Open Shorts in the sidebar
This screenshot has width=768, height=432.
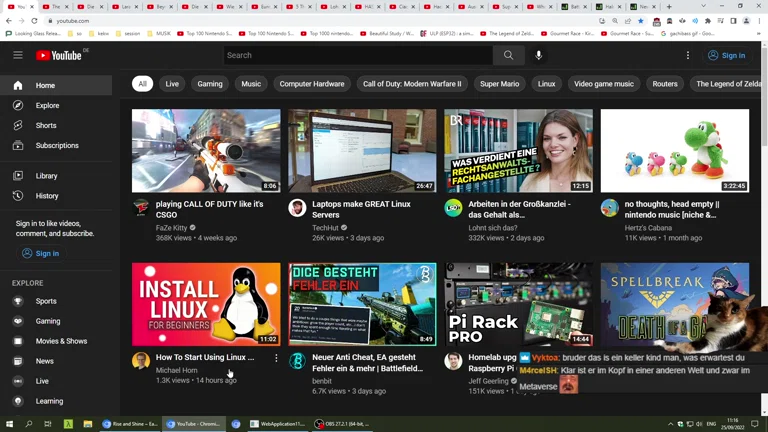point(46,125)
